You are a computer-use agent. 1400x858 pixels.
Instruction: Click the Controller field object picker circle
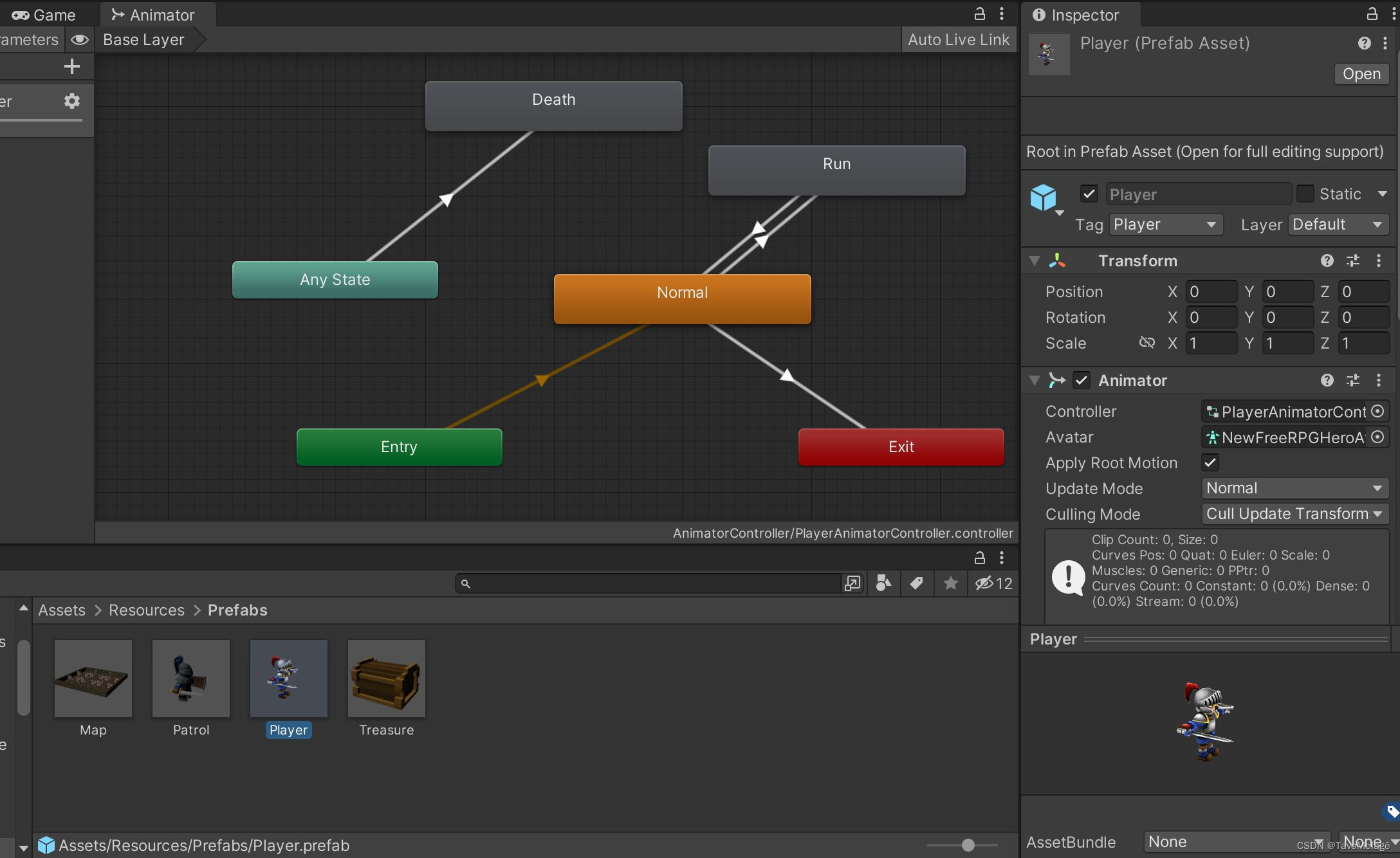(x=1378, y=412)
